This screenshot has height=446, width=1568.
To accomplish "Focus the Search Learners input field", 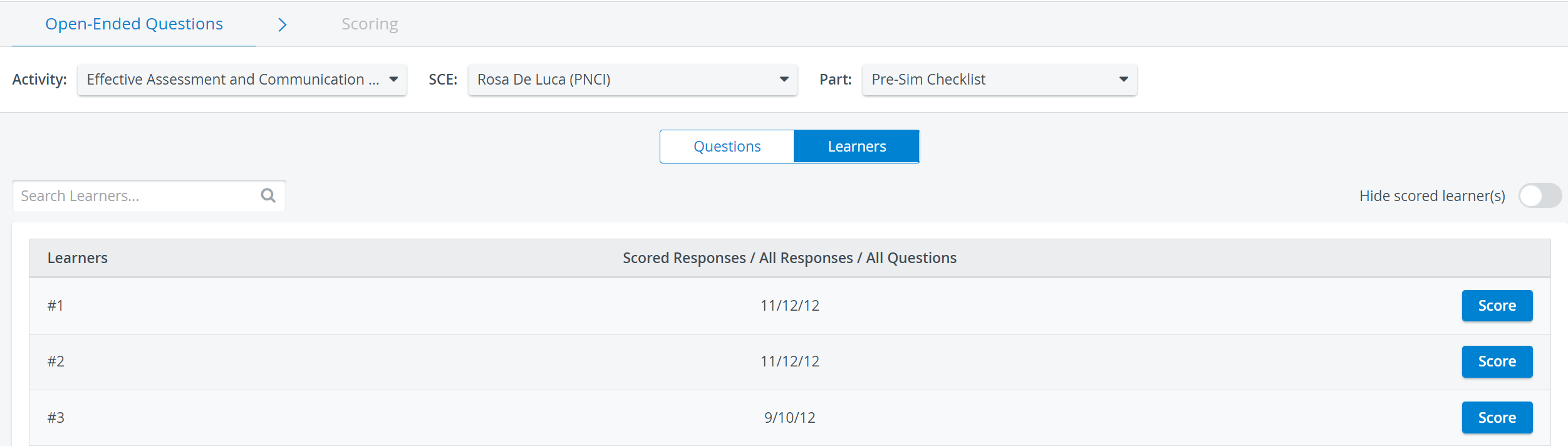I will [x=138, y=195].
